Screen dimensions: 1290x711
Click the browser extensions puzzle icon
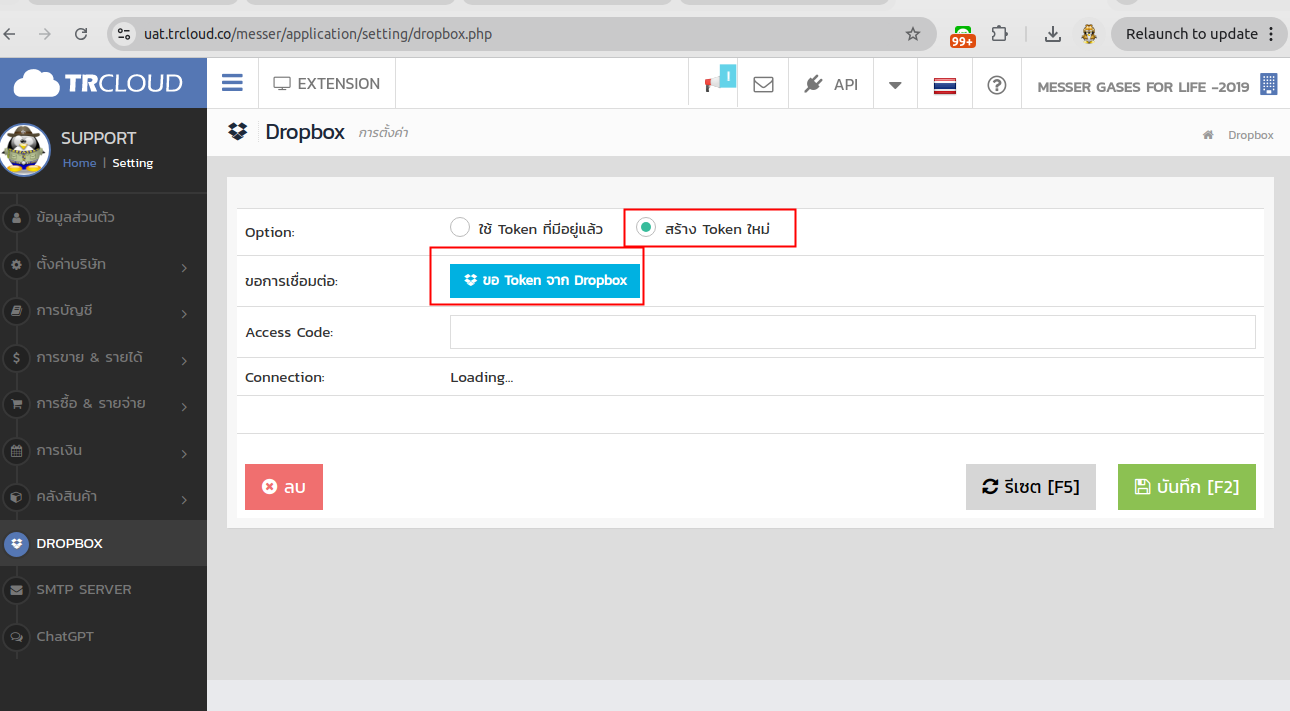[999, 34]
